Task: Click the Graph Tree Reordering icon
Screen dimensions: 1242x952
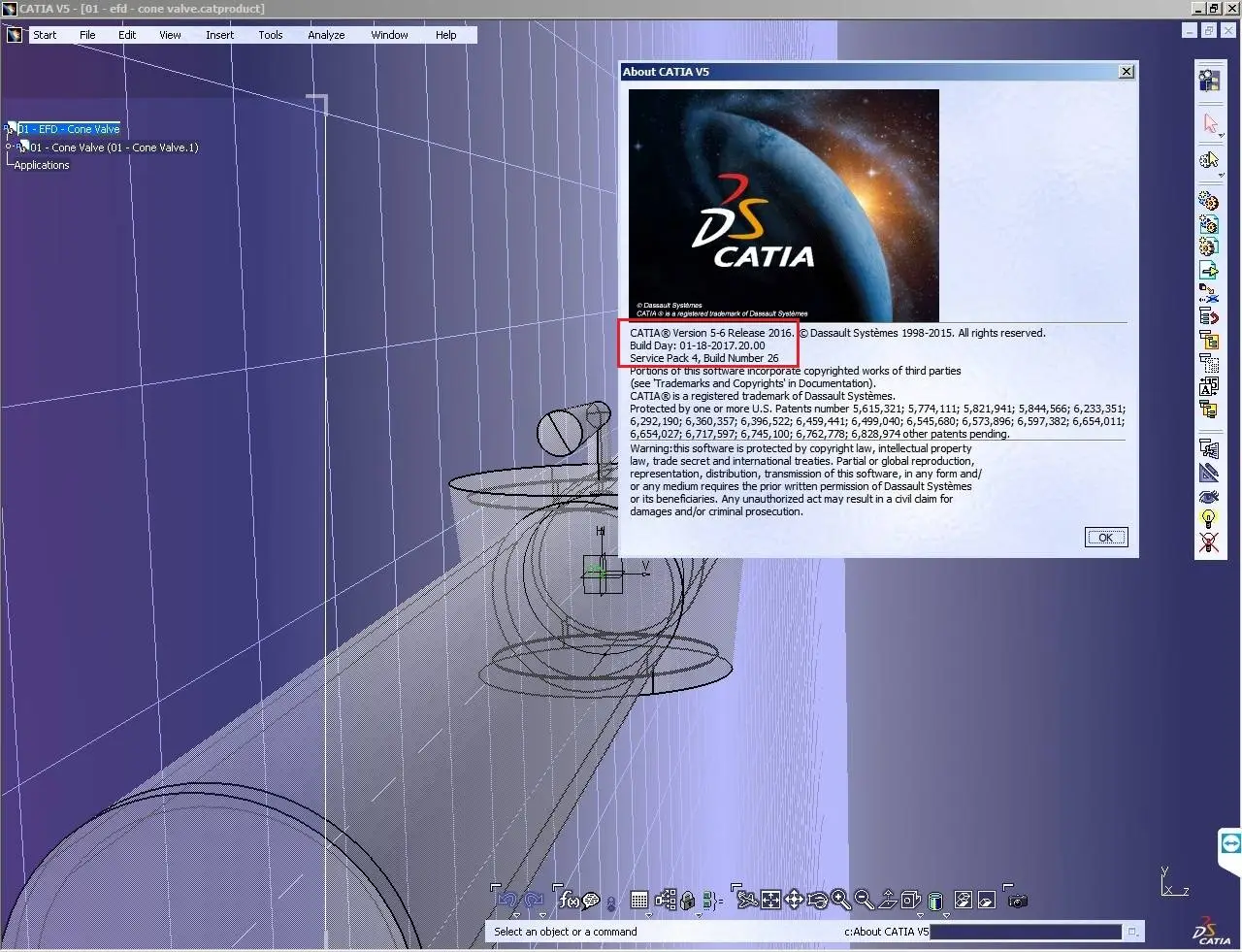Action: (x=1208, y=316)
